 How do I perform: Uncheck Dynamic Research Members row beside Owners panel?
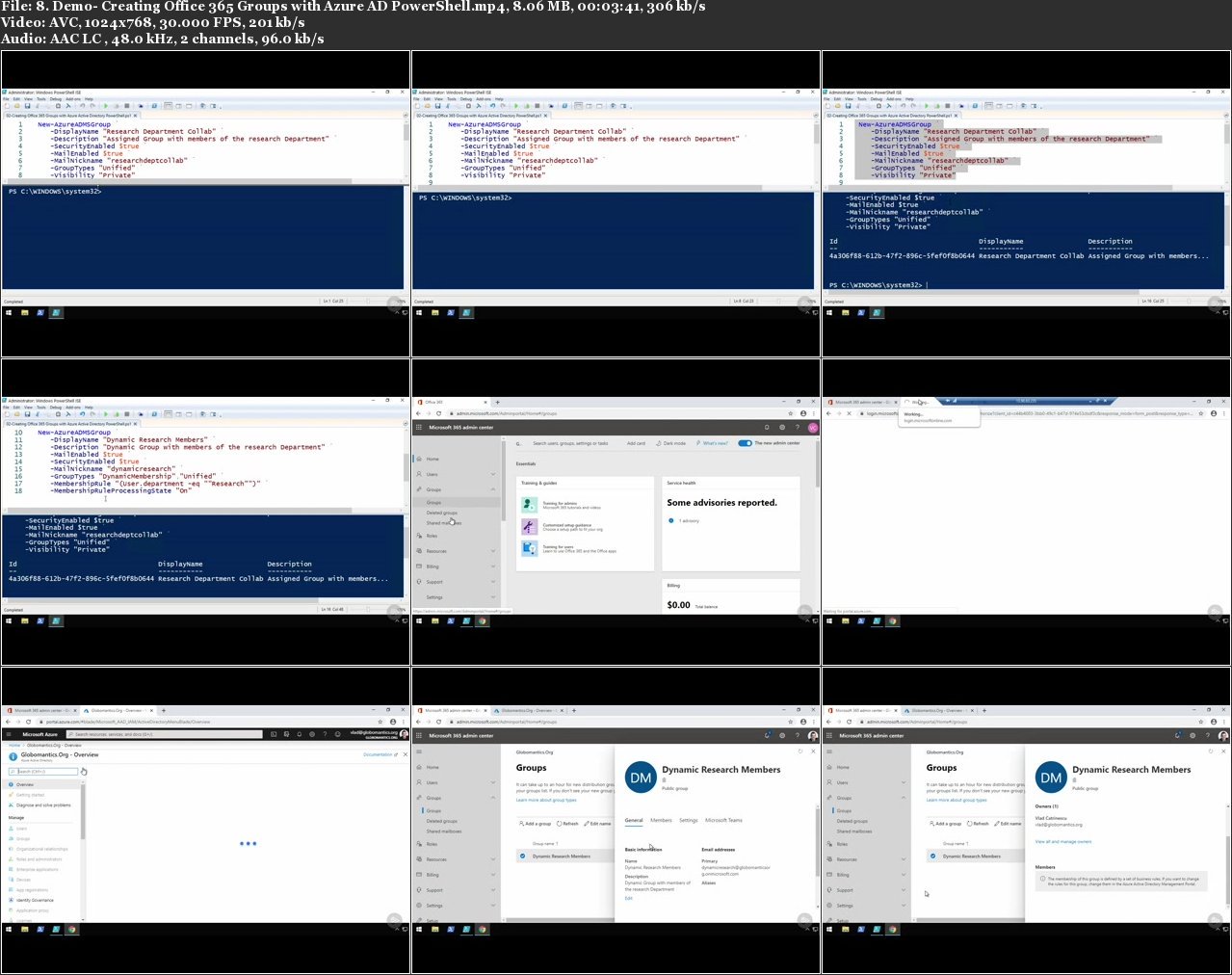tap(933, 856)
